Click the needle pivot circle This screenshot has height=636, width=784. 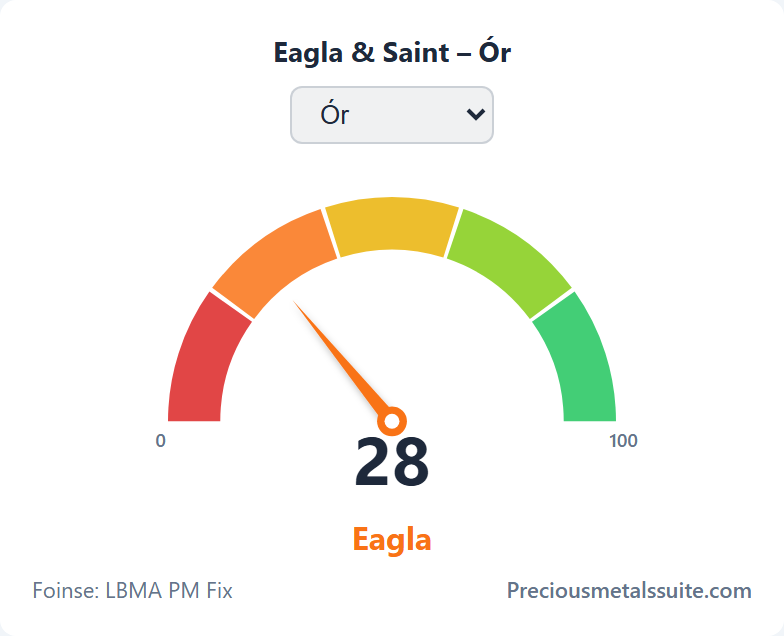(392, 421)
